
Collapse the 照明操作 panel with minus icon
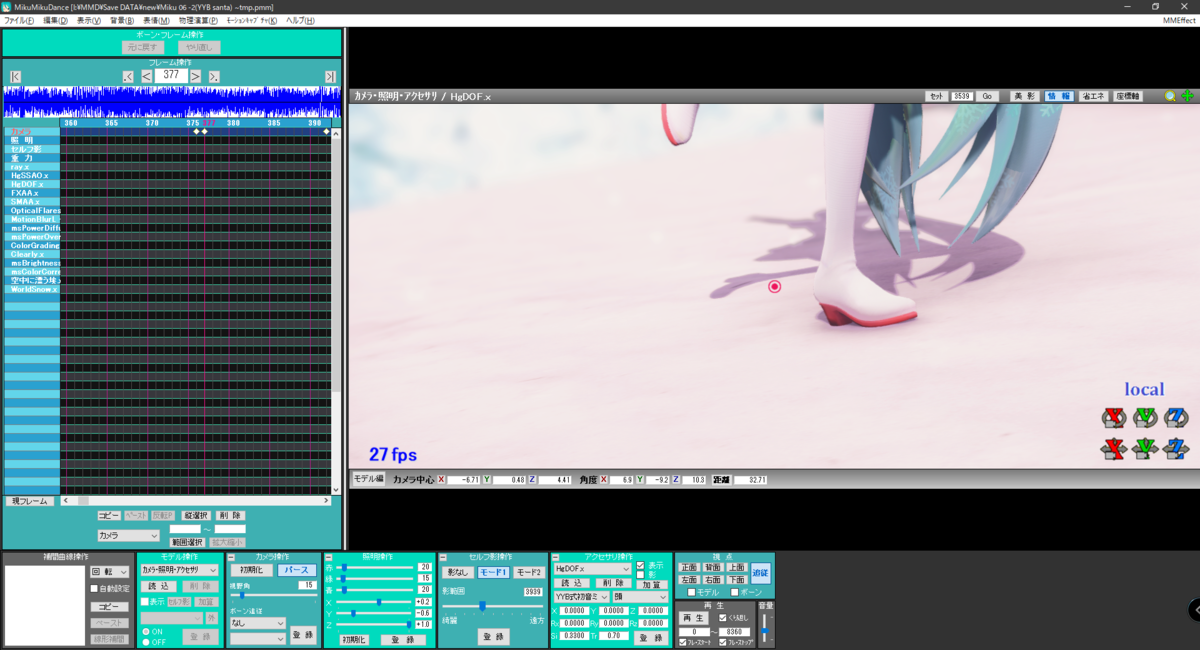329,557
